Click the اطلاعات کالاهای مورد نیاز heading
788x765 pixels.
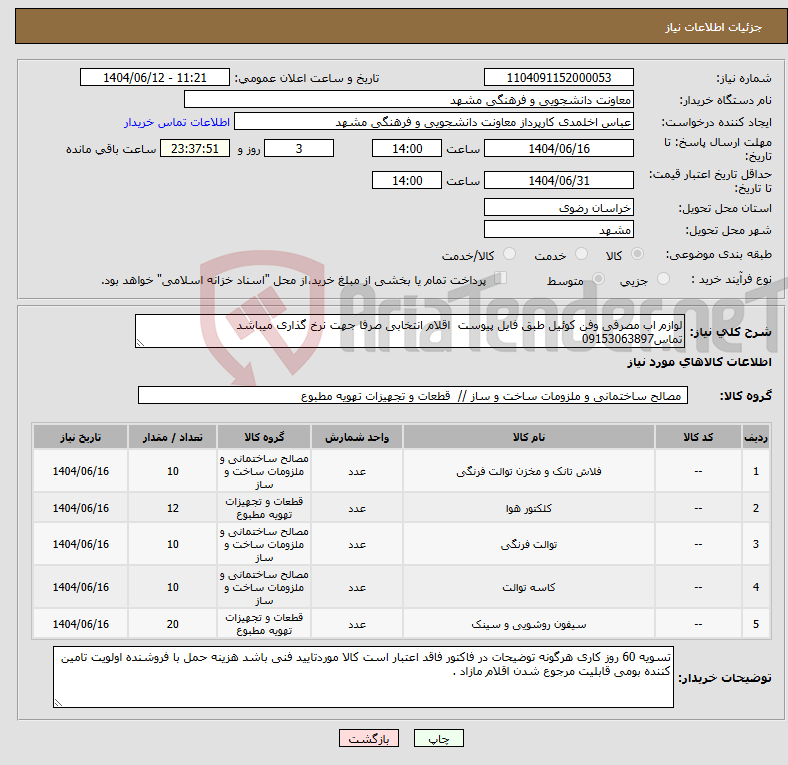(699, 362)
